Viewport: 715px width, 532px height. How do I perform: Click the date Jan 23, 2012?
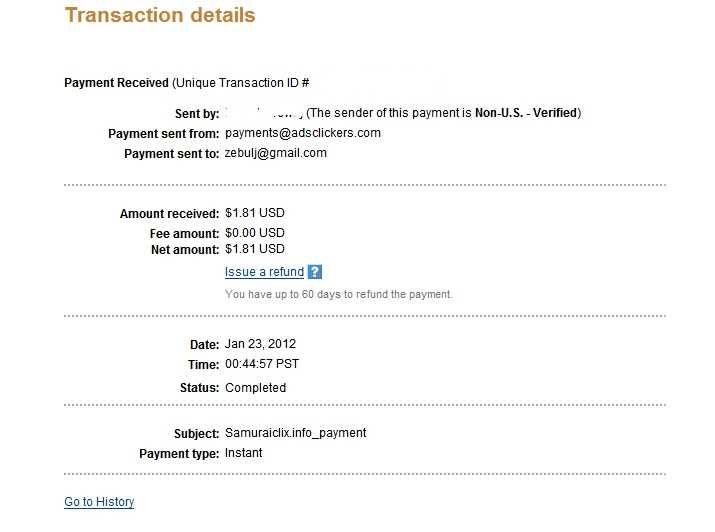click(260, 344)
